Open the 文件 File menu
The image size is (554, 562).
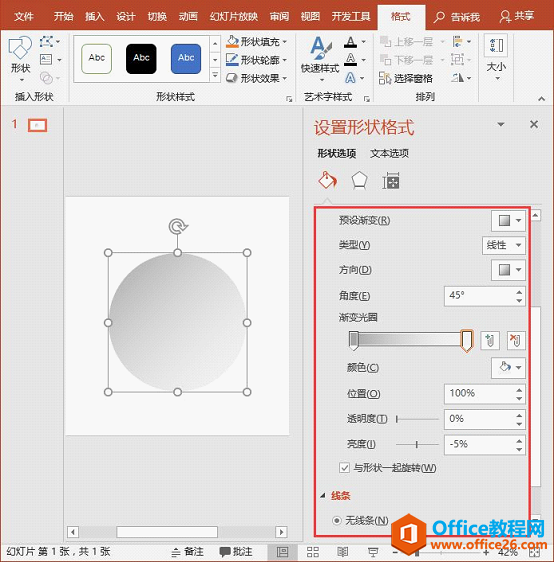point(24,16)
